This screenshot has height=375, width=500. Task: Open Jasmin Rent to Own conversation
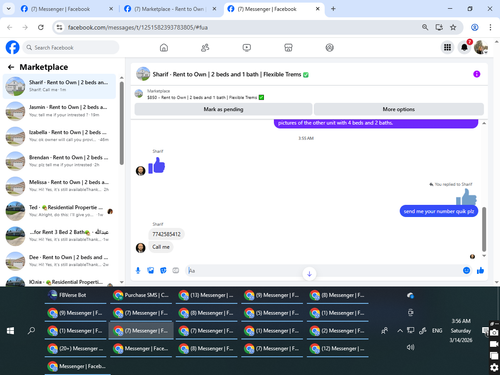tap(59, 111)
